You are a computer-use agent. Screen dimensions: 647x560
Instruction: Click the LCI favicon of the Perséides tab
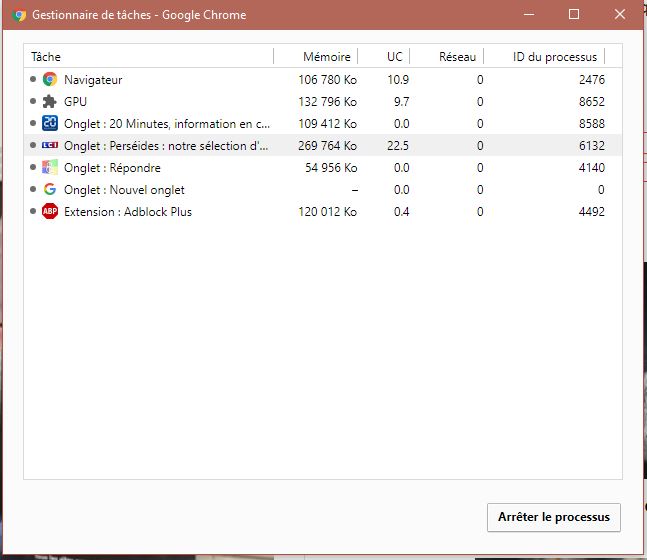[x=50, y=145]
